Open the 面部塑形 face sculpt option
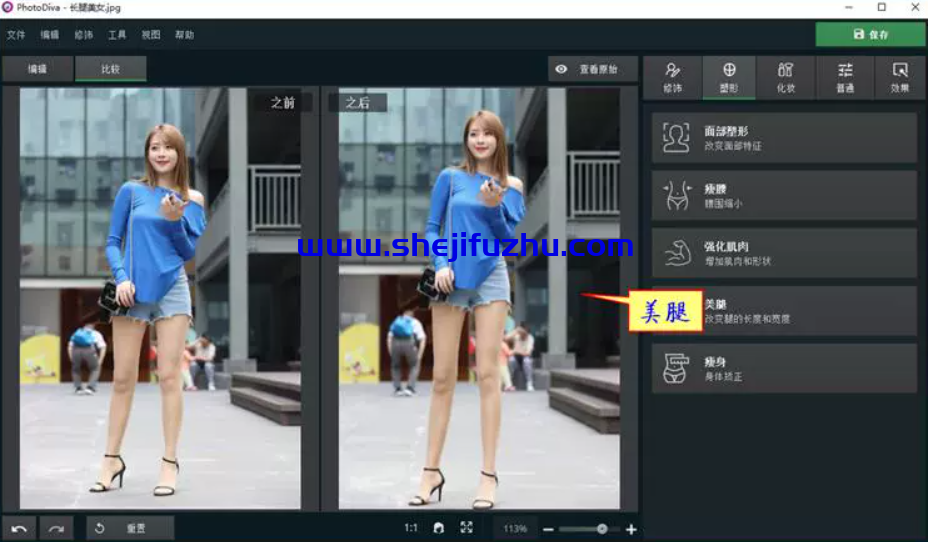Image resolution: width=928 pixels, height=542 pixels. click(784, 138)
